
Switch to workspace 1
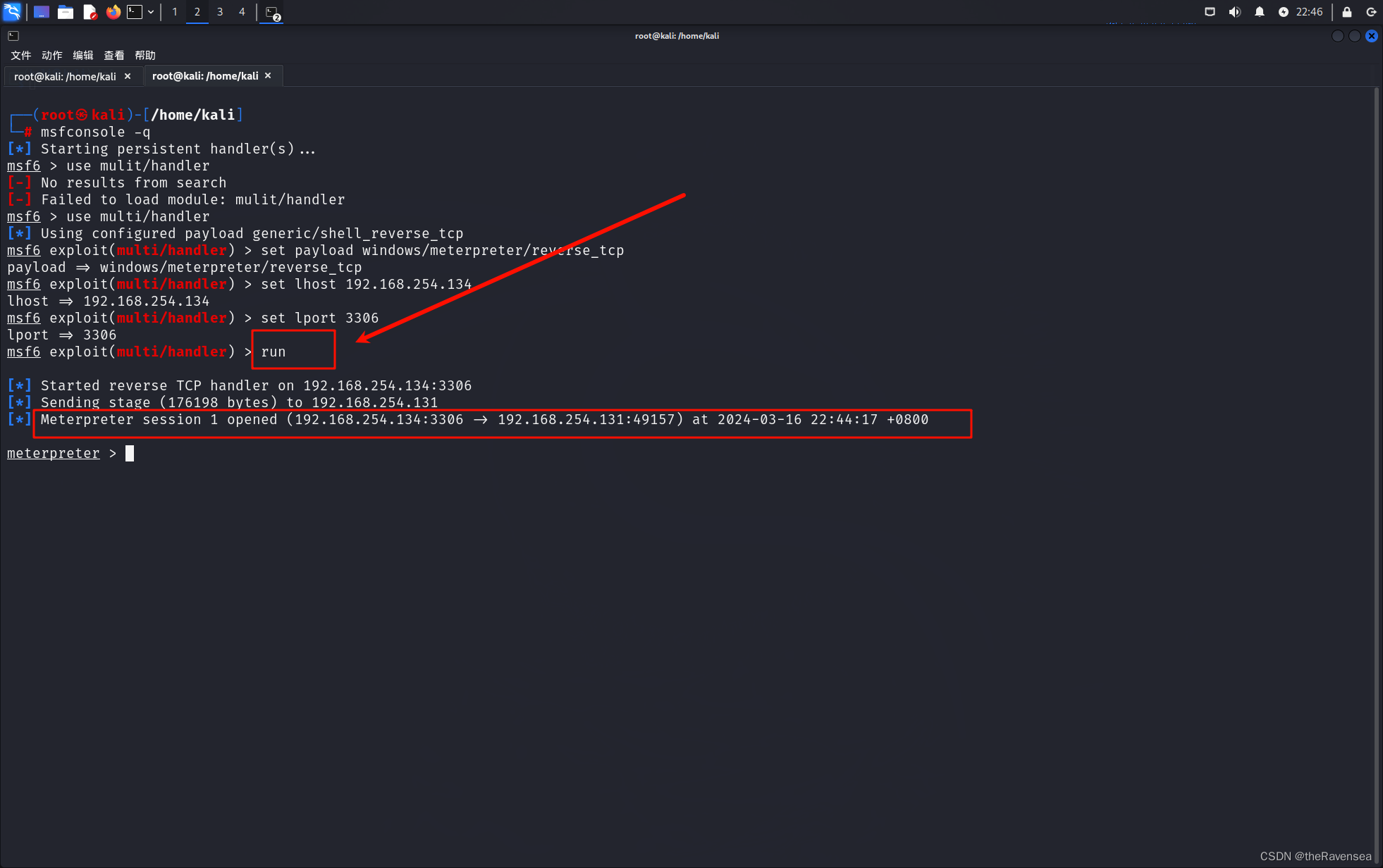175,12
